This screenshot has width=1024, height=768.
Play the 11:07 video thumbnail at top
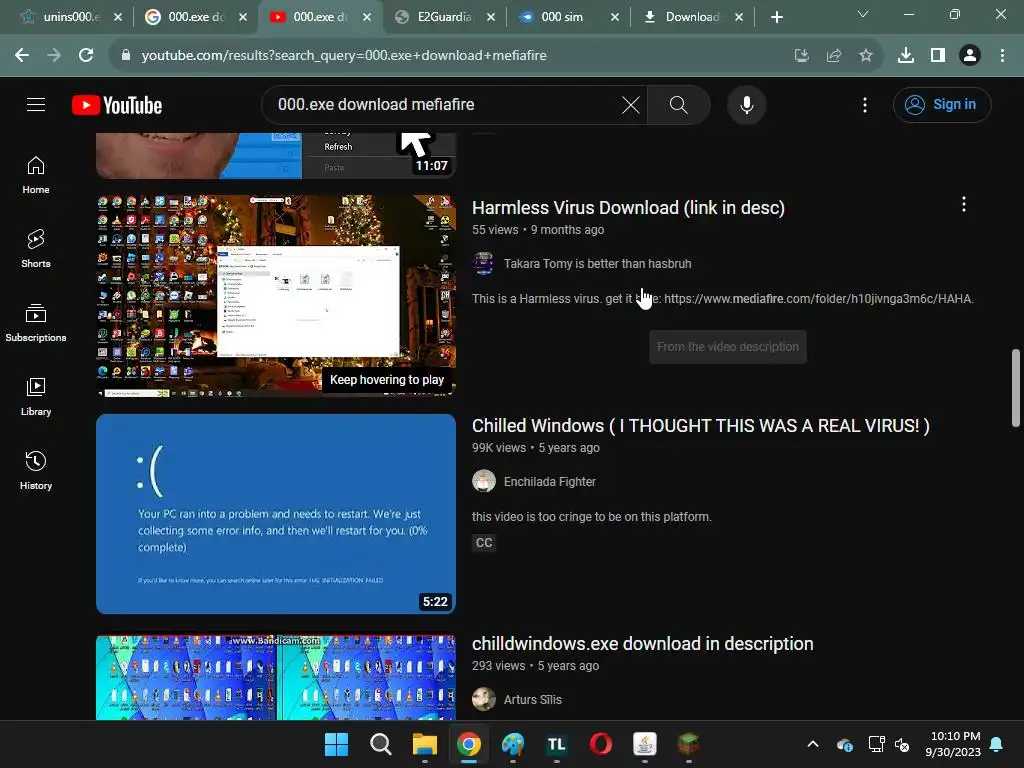[x=276, y=155]
